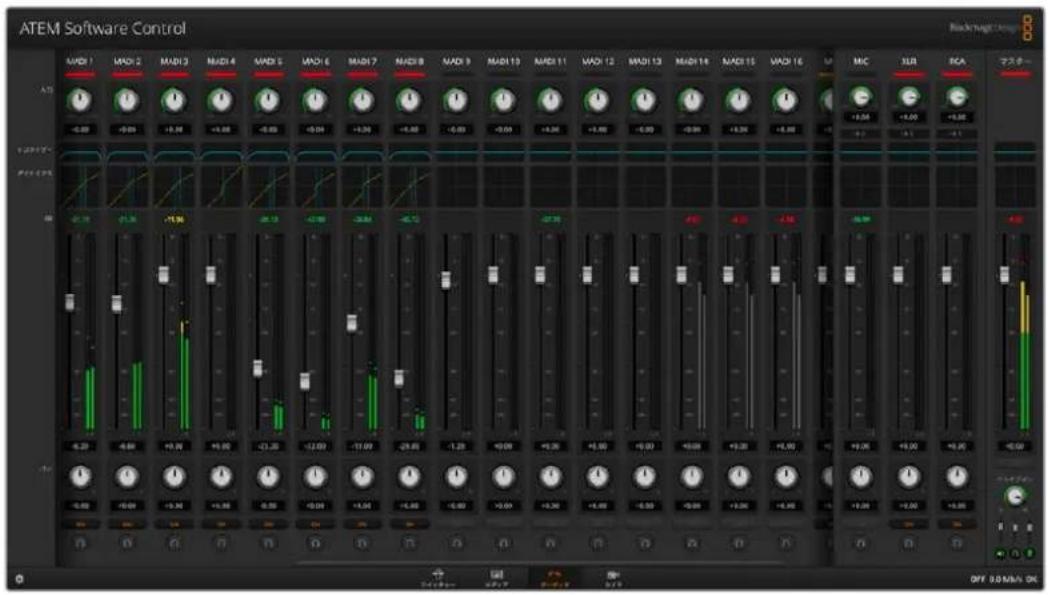The width and height of the screenshot is (1048, 595).
Task: Toggle the MADI 1 ON button
Action: (80, 525)
